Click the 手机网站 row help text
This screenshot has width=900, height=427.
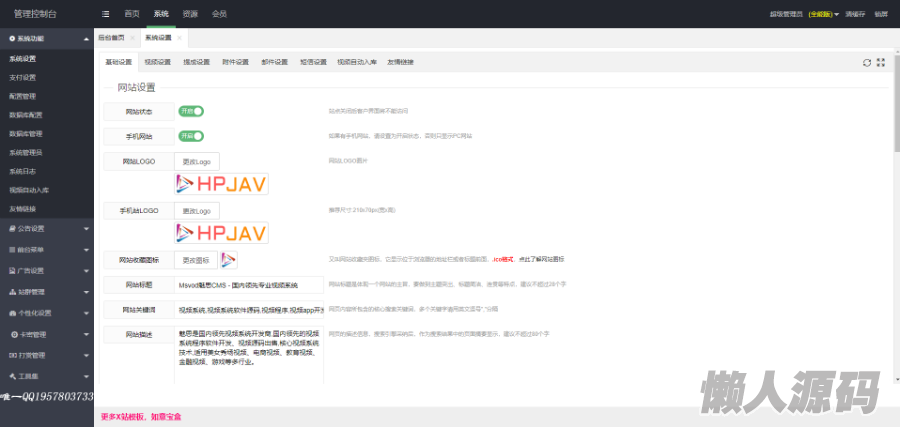tap(400, 136)
